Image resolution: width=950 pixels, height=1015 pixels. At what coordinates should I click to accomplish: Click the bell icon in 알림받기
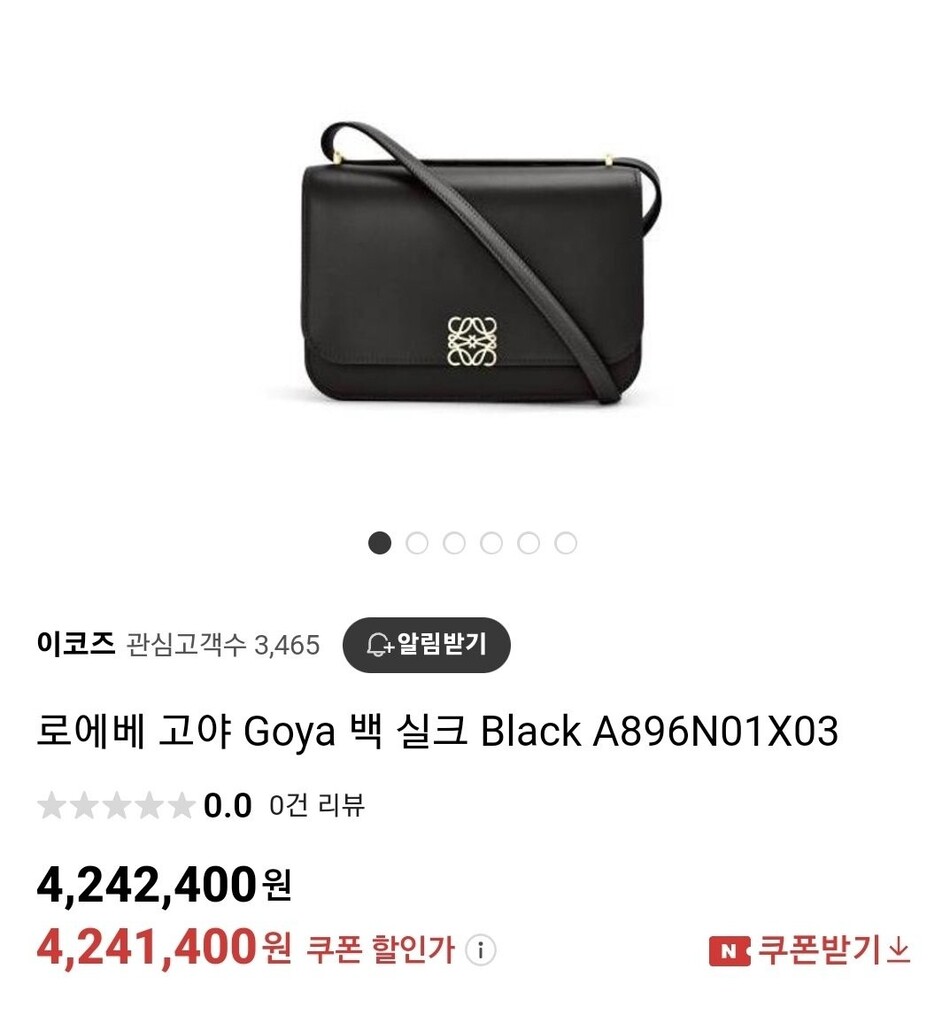[379, 645]
